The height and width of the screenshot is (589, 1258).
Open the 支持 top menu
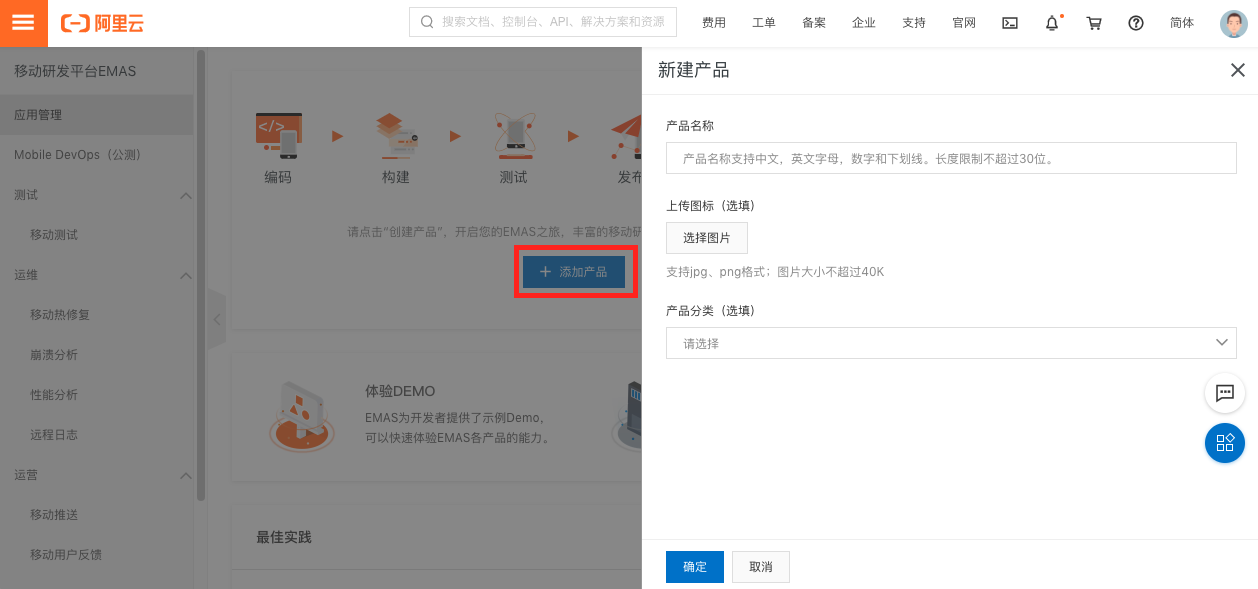(x=914, y=23)
